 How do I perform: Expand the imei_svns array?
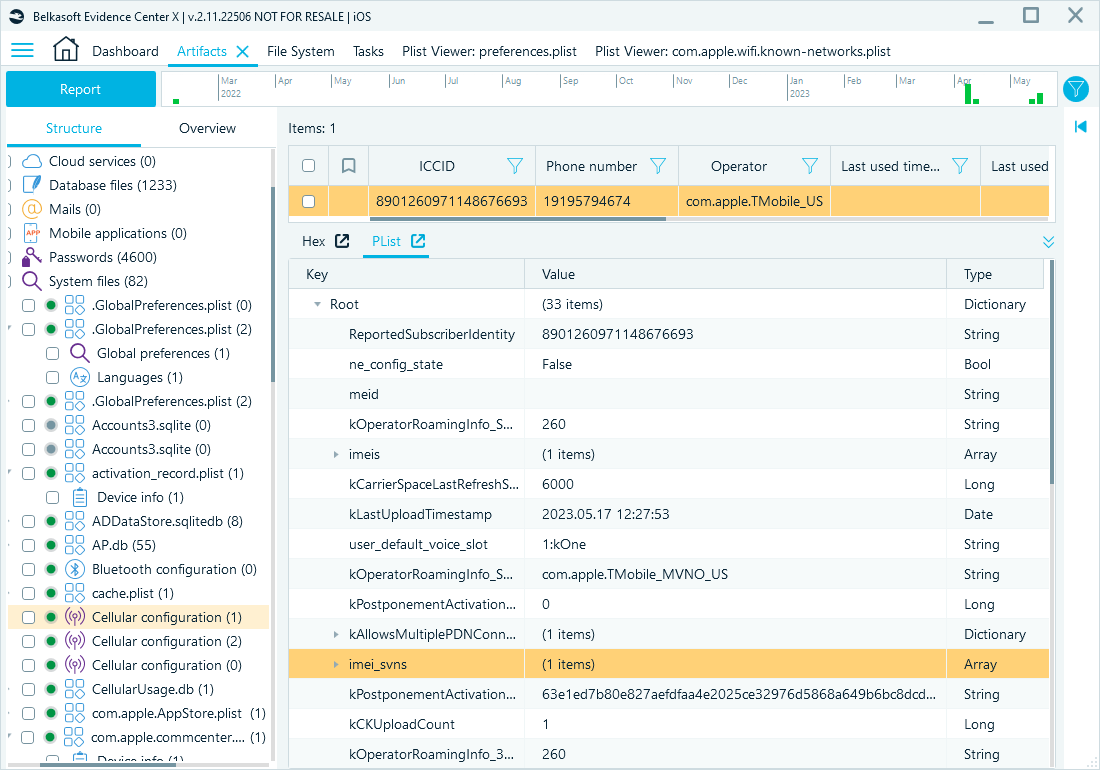coord(336,665)
